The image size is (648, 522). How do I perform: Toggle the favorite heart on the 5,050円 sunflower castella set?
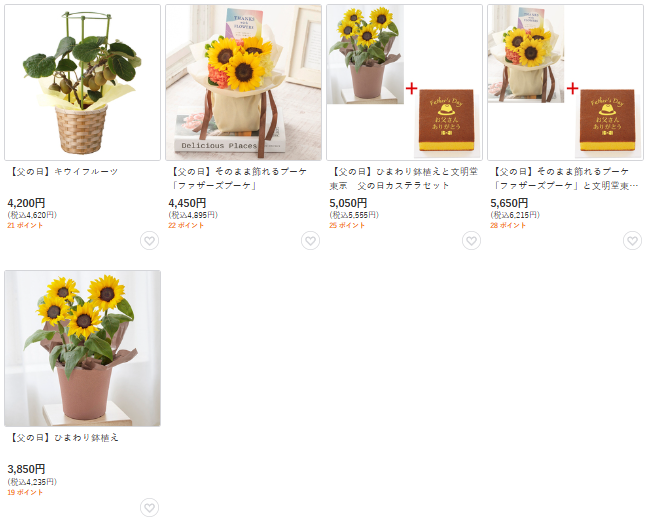(472, 240)
